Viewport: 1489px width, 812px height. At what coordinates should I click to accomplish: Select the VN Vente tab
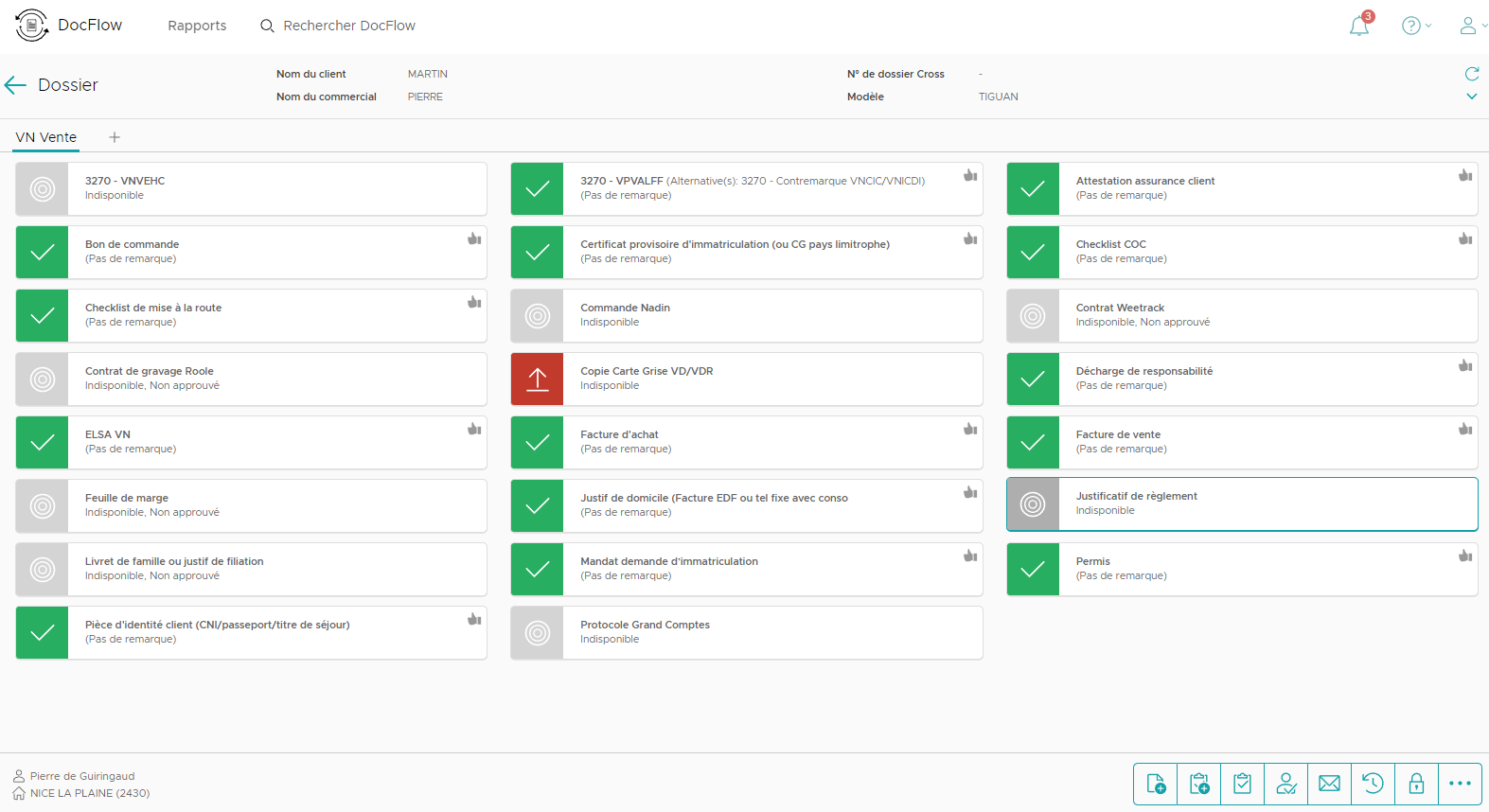45,137
